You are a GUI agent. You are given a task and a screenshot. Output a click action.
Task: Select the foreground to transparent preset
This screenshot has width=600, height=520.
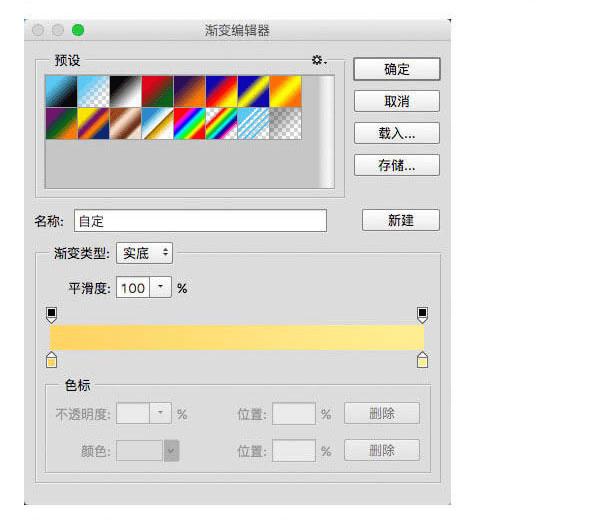click(x=93, y=91)
